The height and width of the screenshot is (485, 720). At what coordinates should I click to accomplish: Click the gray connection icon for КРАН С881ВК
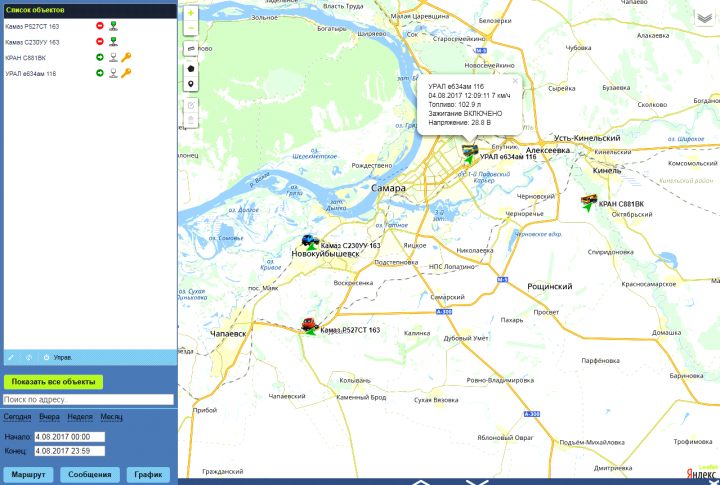click(x=113, y=57)
